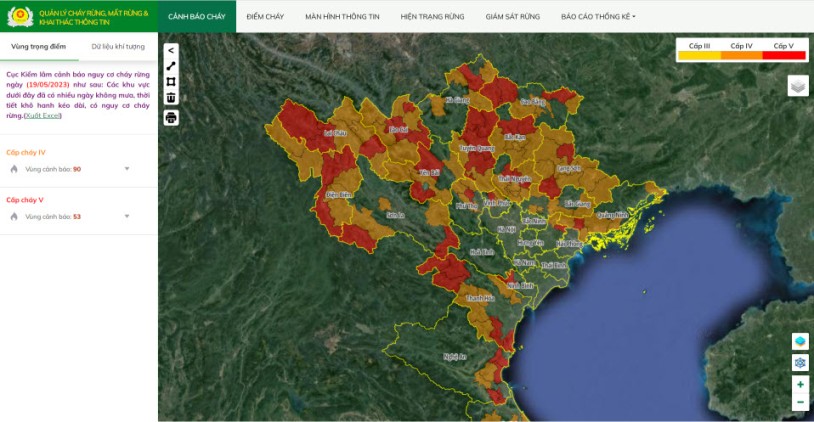The width and height of the screenshot is (814, 422).
Task: Click flame icon beside Vùng cảnh báo: 90
Action: [x=14, y=169]
